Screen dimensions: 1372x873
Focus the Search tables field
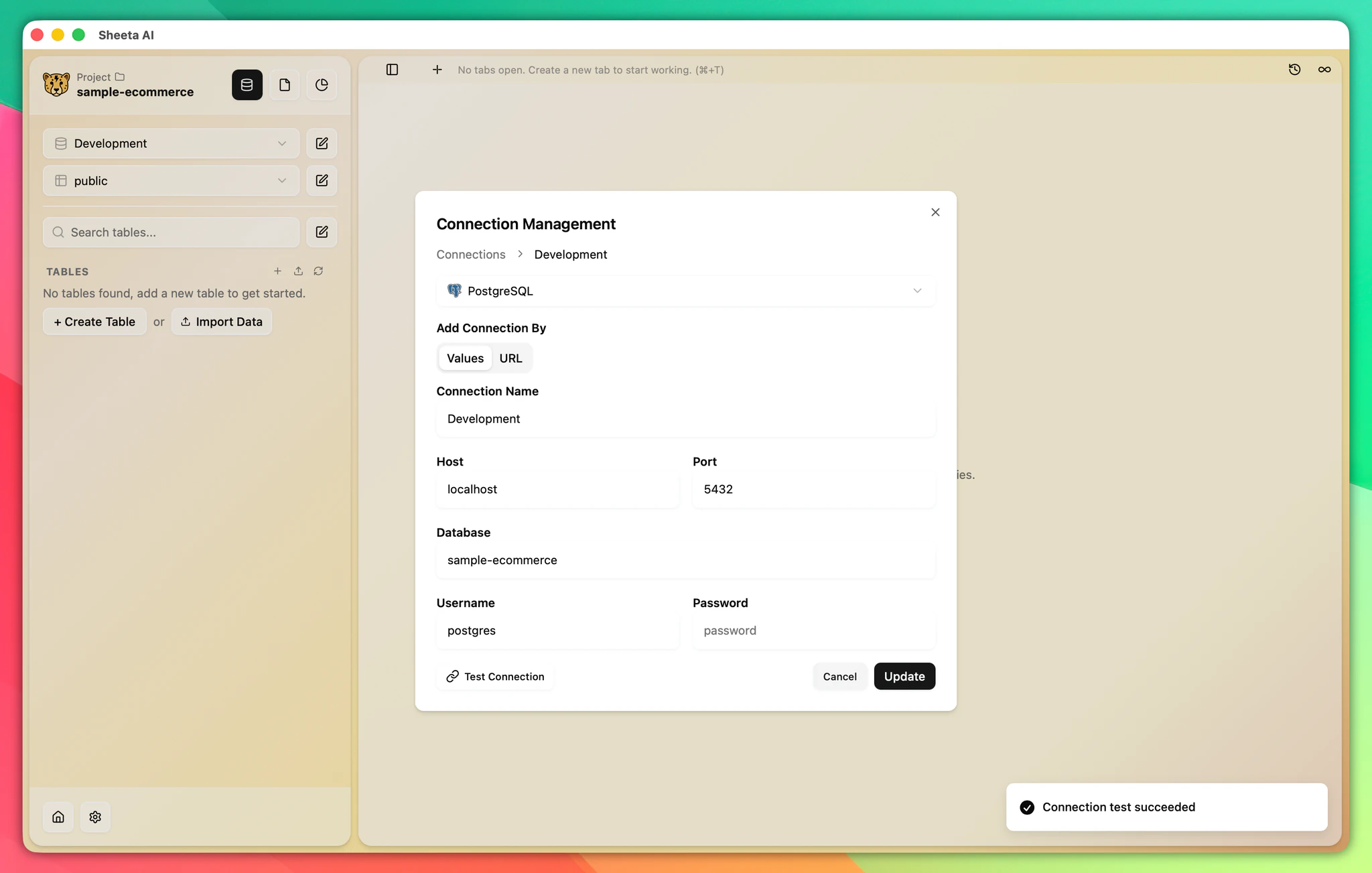(171, 232)
